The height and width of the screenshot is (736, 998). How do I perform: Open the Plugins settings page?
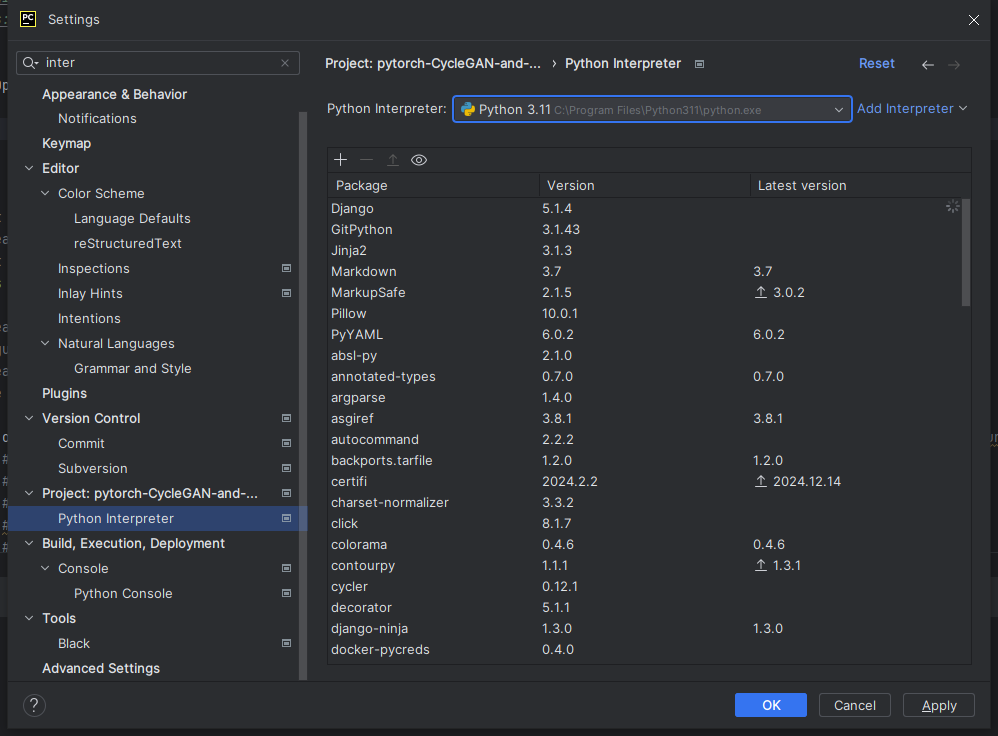pyautogui.click(x=64, y=393)
